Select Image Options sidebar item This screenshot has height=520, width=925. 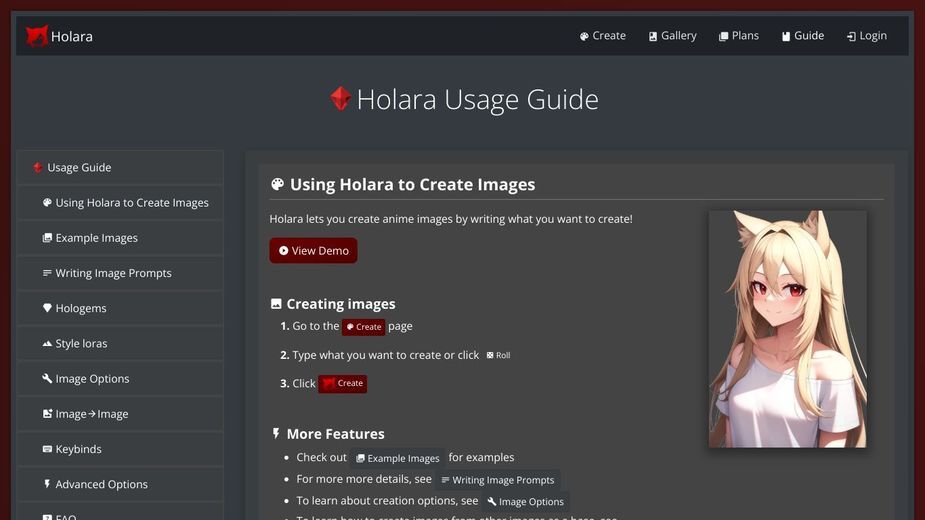point(120,378)
